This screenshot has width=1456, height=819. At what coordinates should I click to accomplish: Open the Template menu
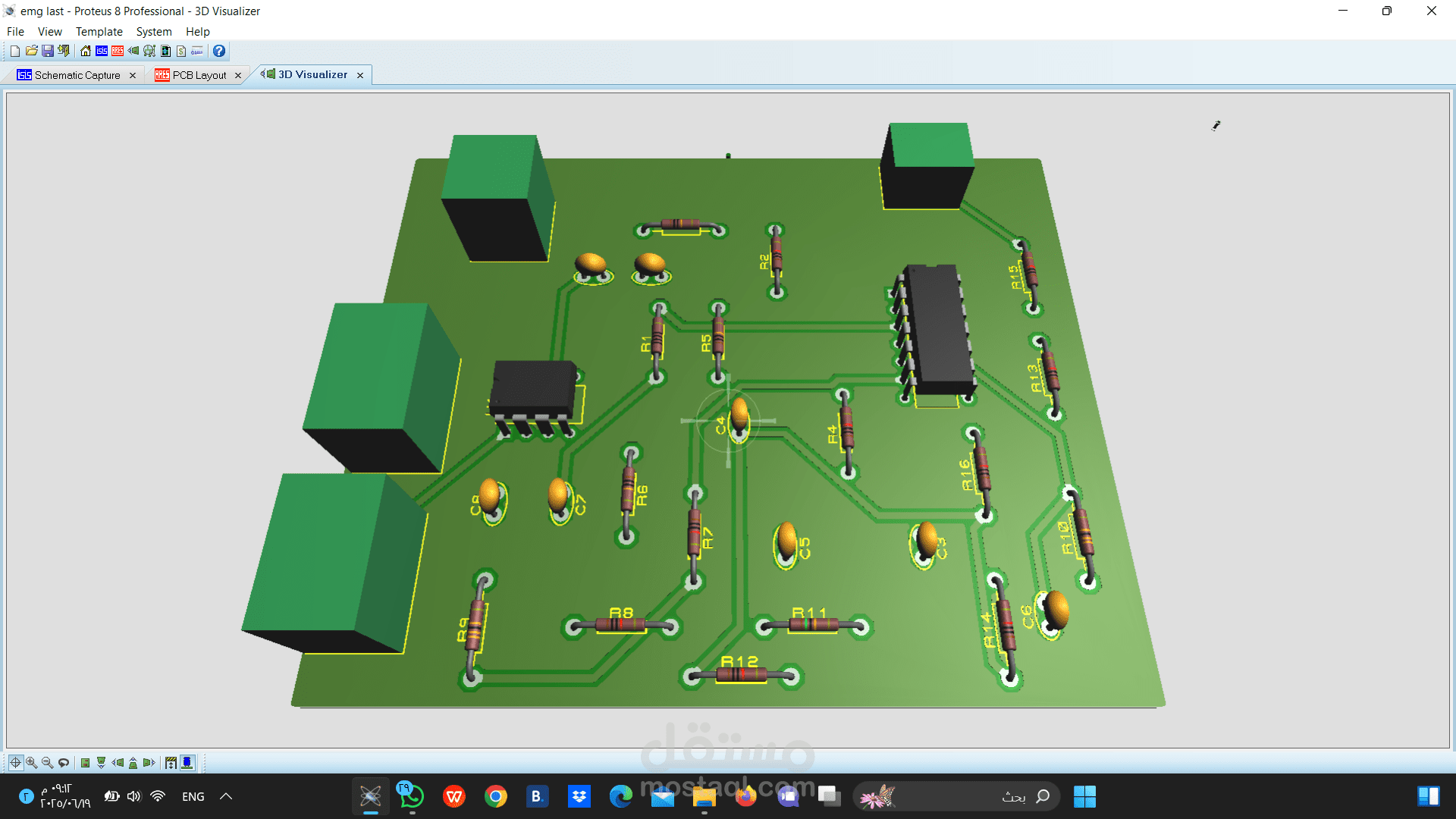99,32
